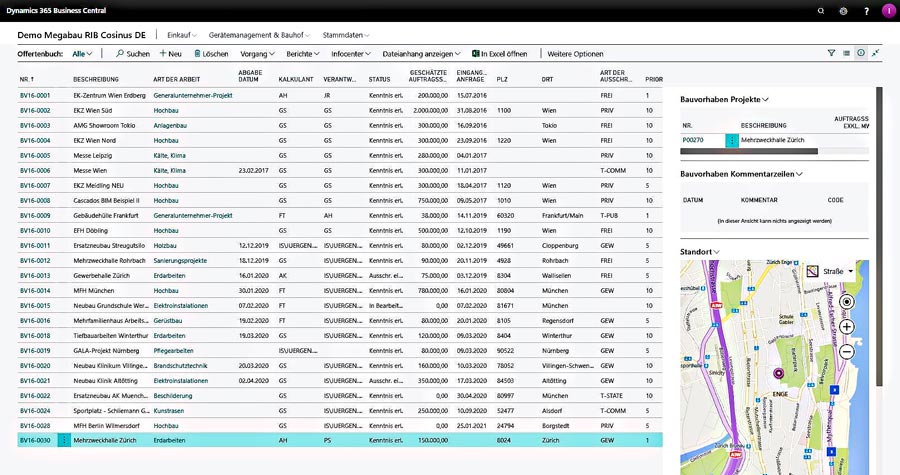Select the T-STATE cell

[x=611, y=395]
